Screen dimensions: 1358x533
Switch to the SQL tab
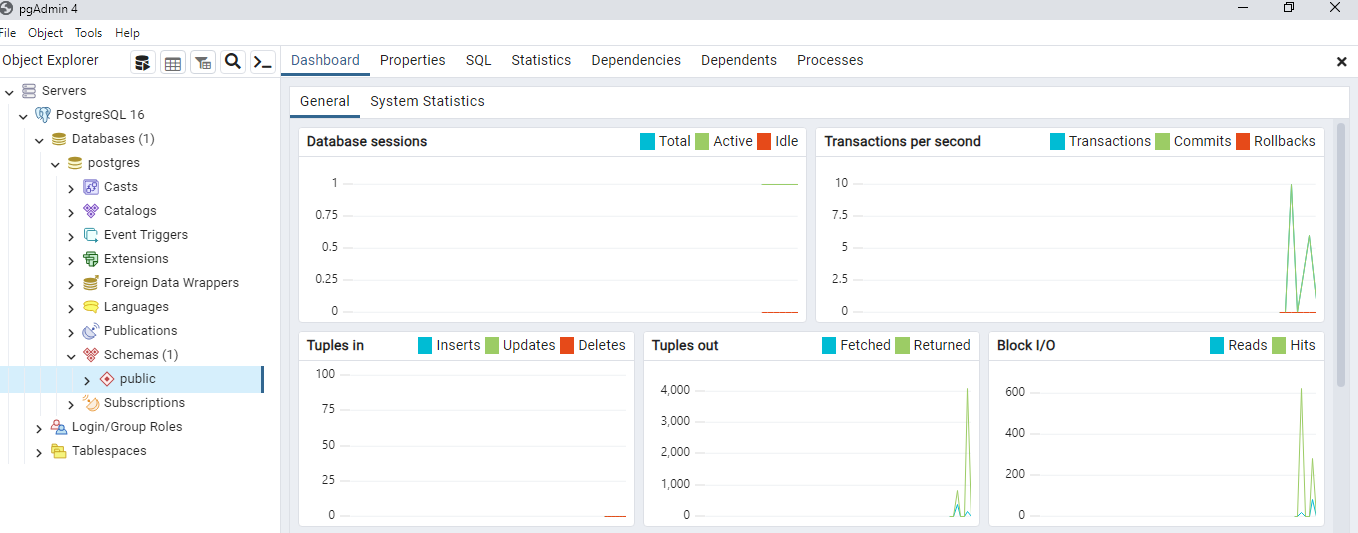coord(478,60)
